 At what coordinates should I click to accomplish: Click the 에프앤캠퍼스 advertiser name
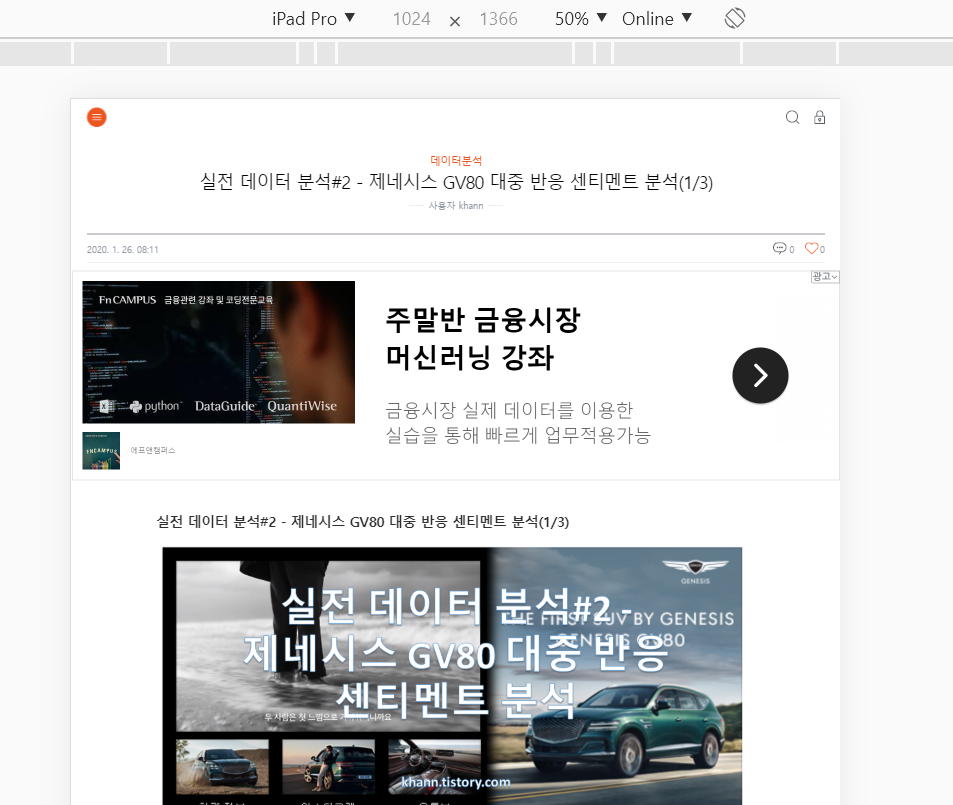[x=153, y=451]
